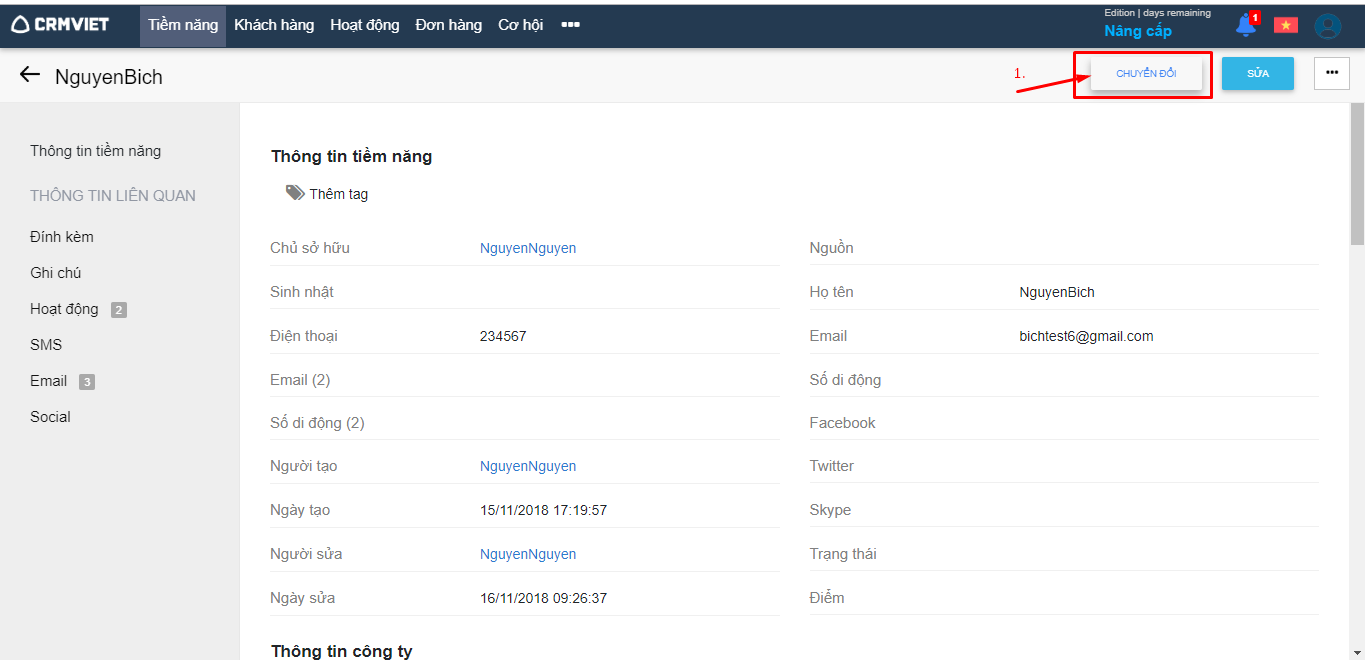Select Đính kèm in the sidebar
The width and height of the screenshot is (1365, 660).
tap(62, 237)
